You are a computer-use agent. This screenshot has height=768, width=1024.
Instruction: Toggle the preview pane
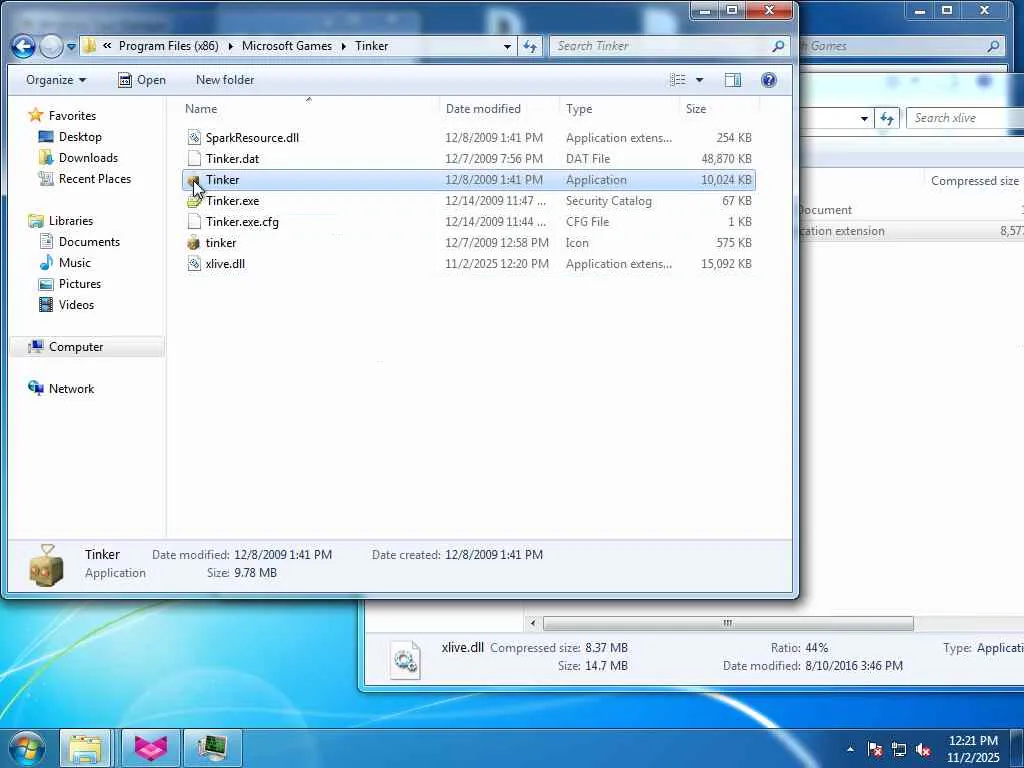[733, 80]
